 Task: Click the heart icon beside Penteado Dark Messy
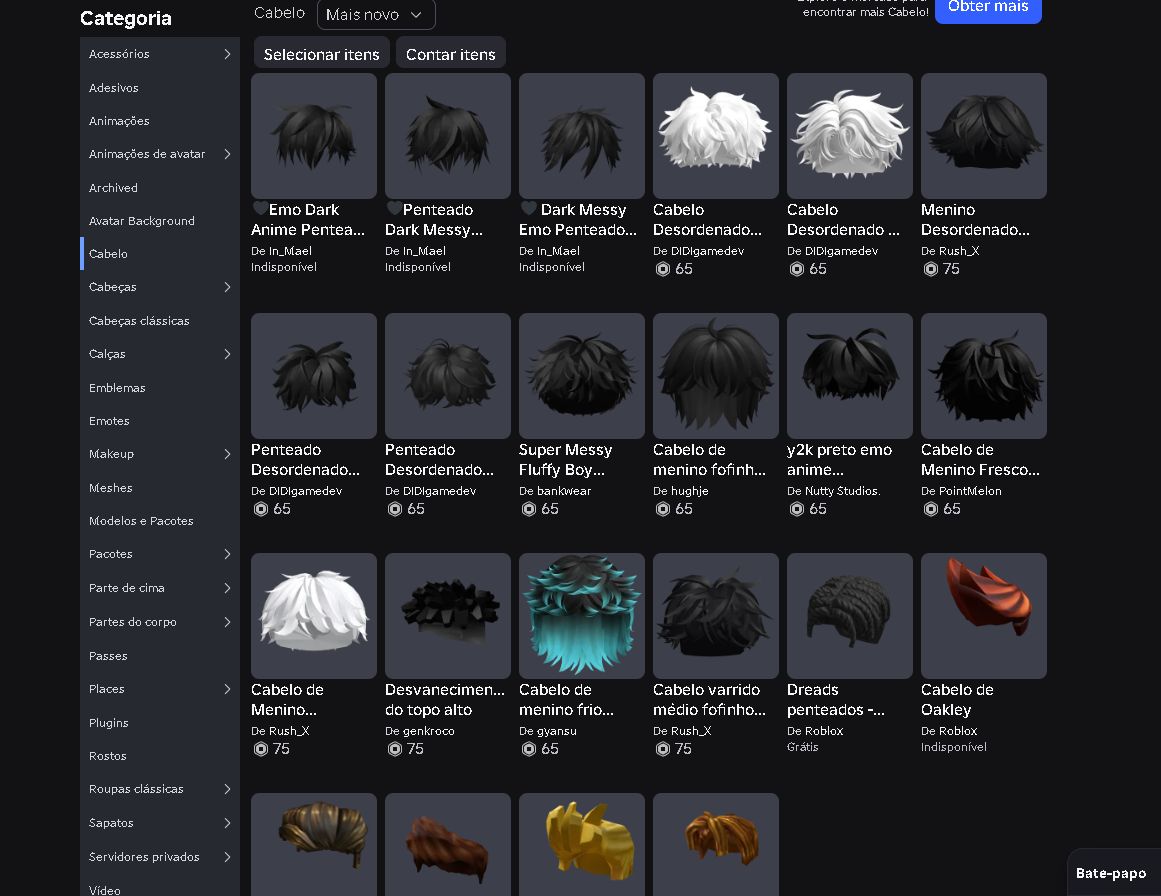tap(393, 209)
